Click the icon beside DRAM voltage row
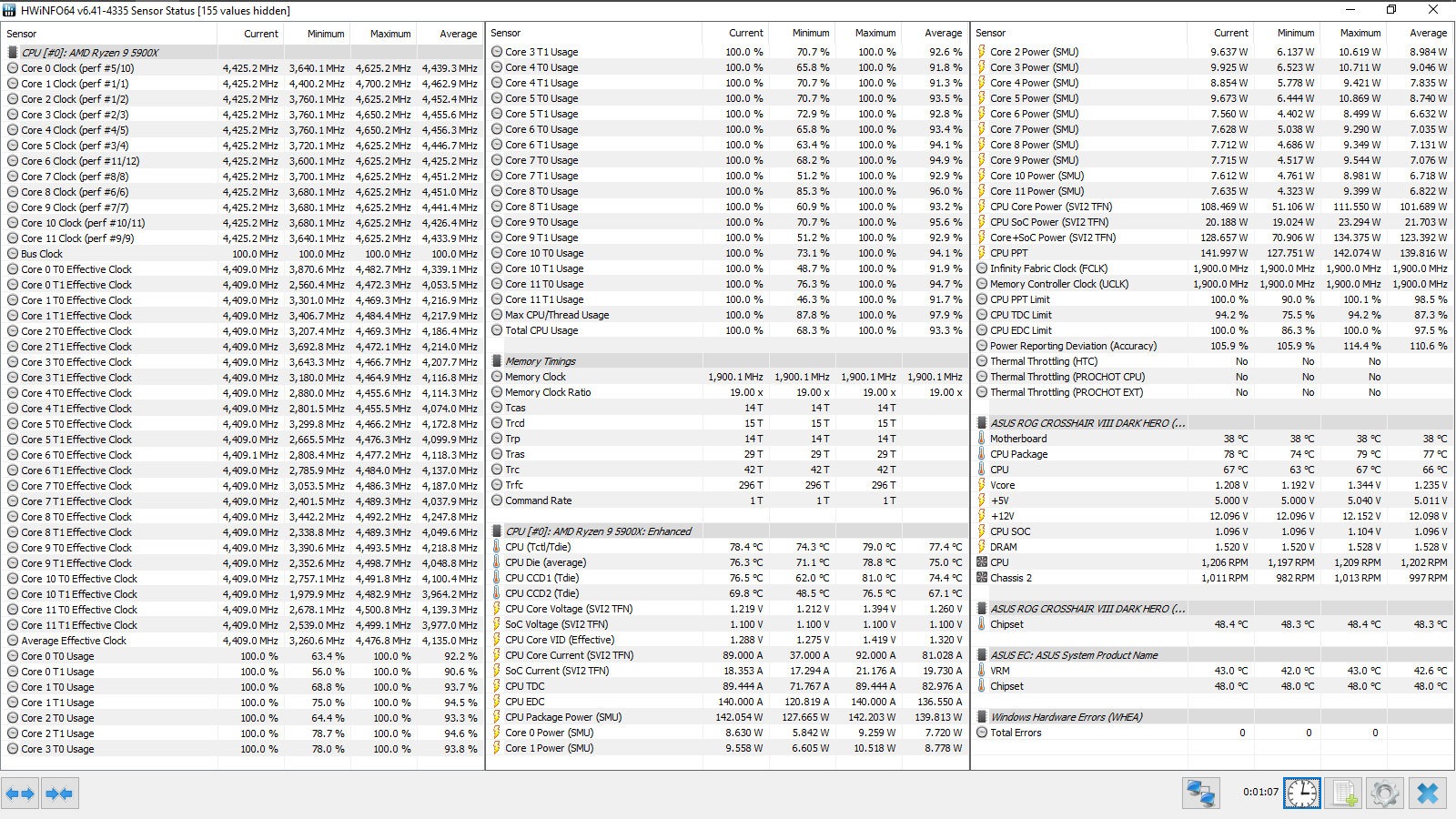Screen dimensions: 1456x819 (982, 547)
